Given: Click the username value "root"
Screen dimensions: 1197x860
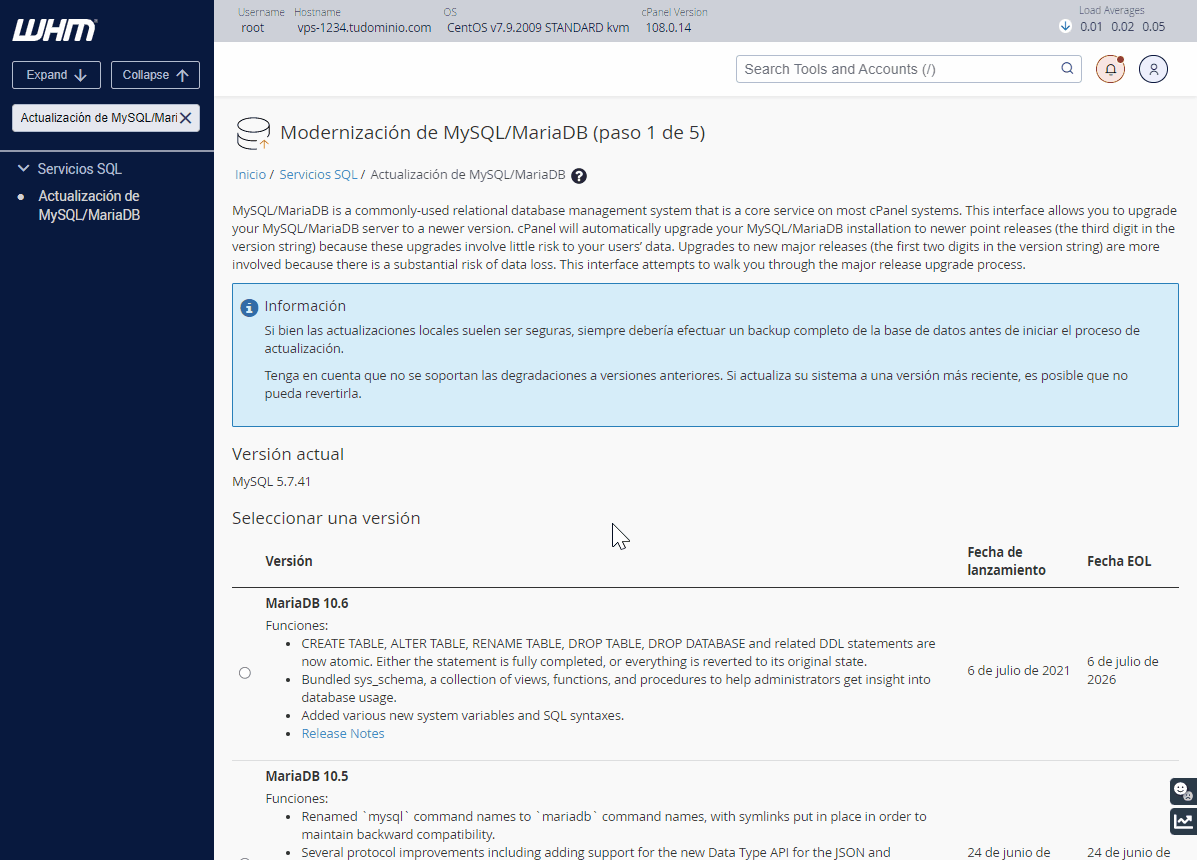Looking at the screenshot, I should point(252,27).
